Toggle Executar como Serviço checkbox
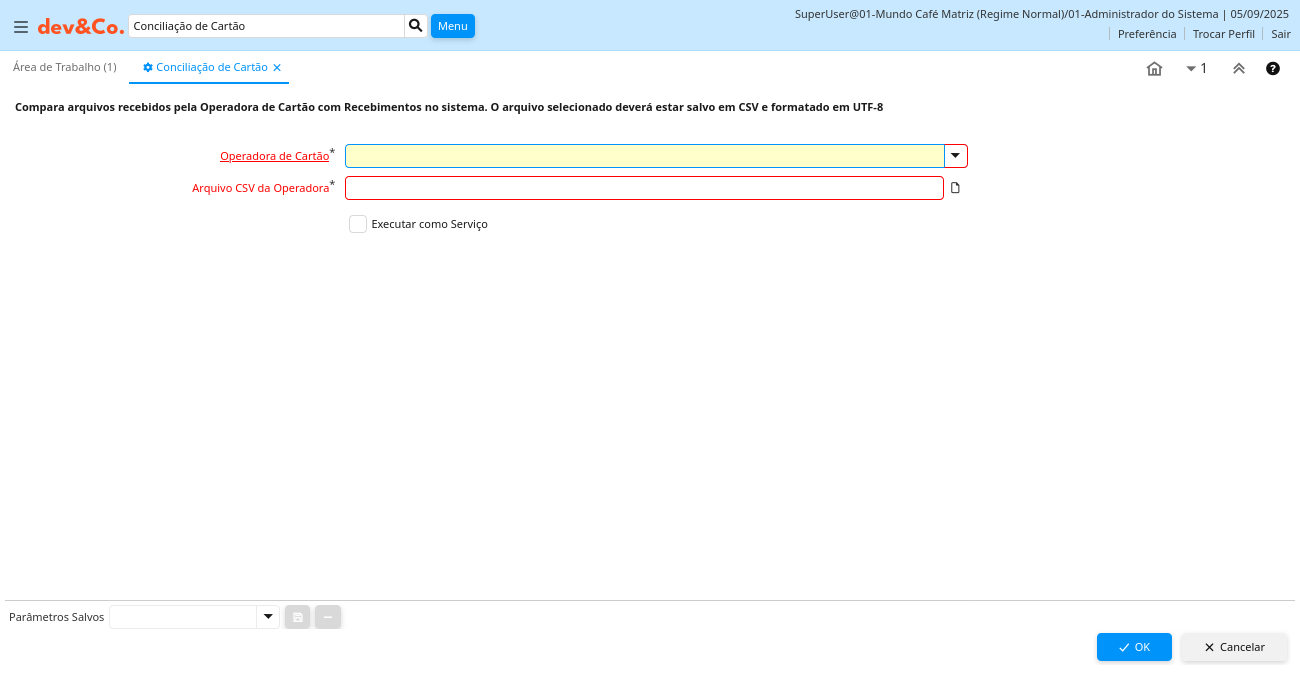1300x674 pixels. (x=358, y=224)
